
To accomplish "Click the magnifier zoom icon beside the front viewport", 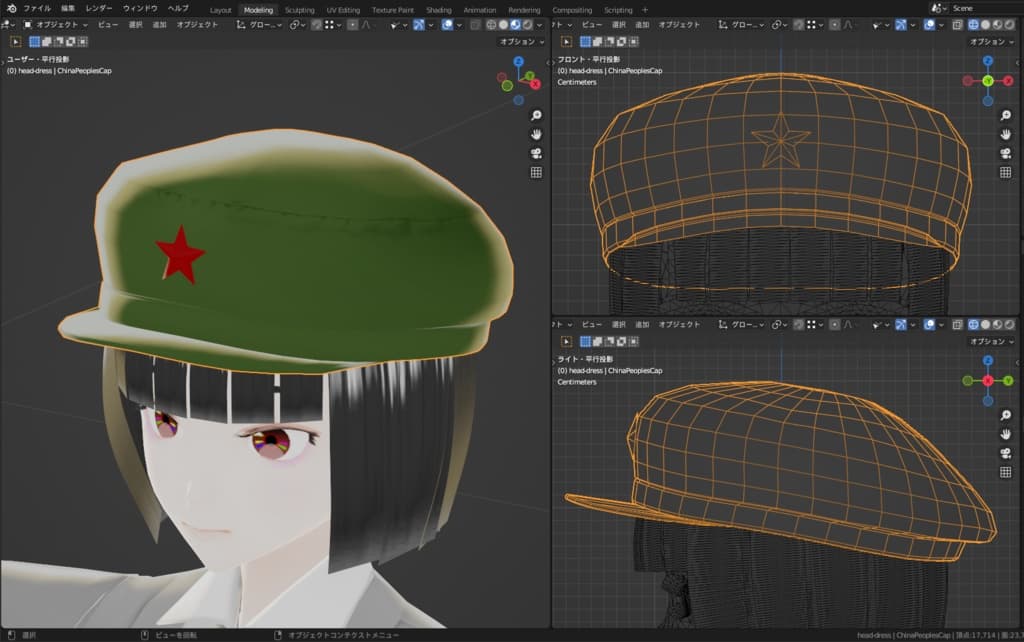I will coord(1005,115).
